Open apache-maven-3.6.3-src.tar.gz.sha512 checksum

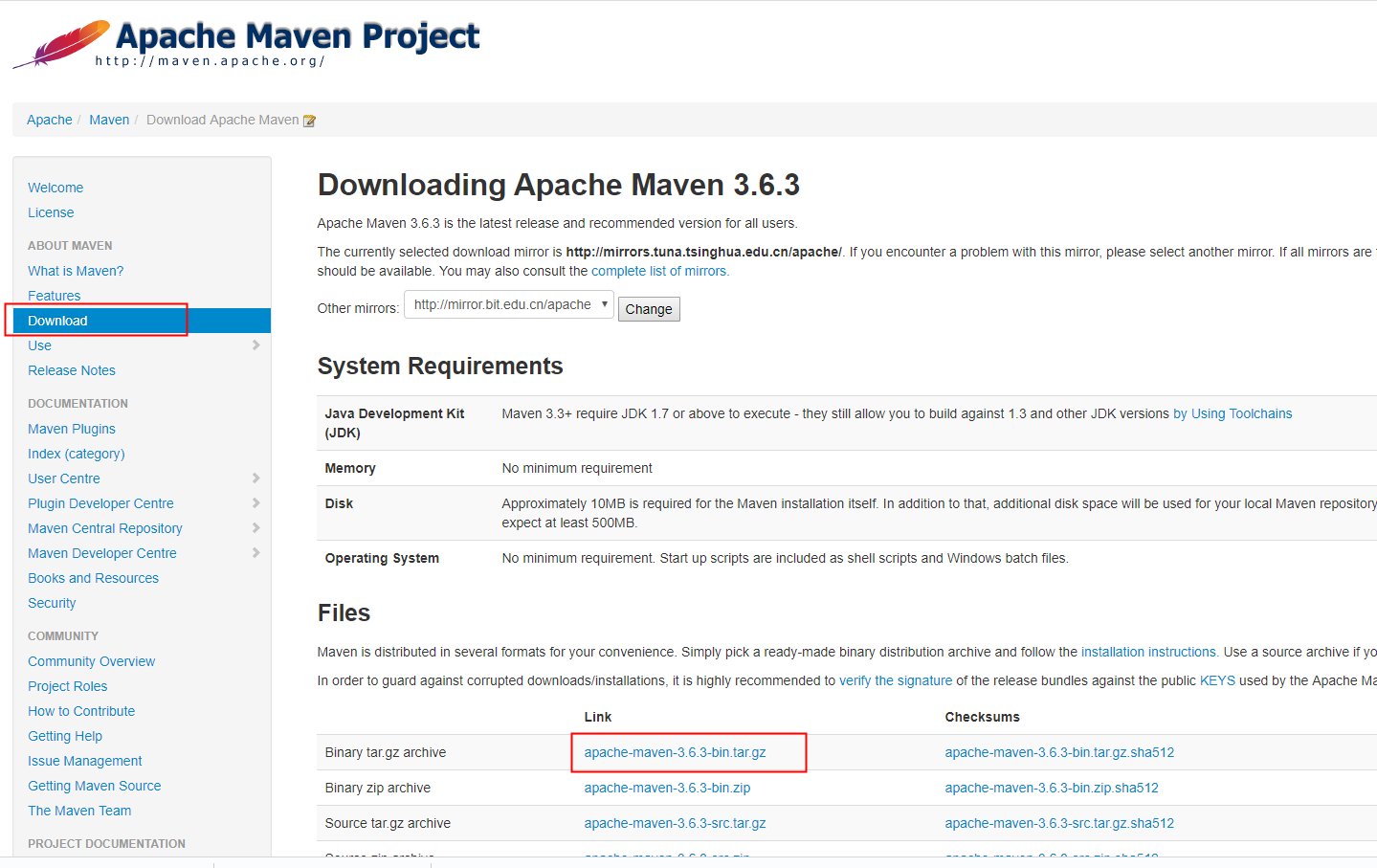pos(1059,823)
